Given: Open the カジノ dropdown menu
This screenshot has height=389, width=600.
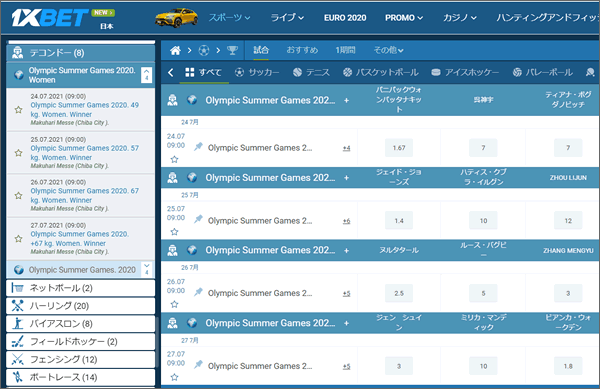Looking at the screenshot, I should coord(460,18).
